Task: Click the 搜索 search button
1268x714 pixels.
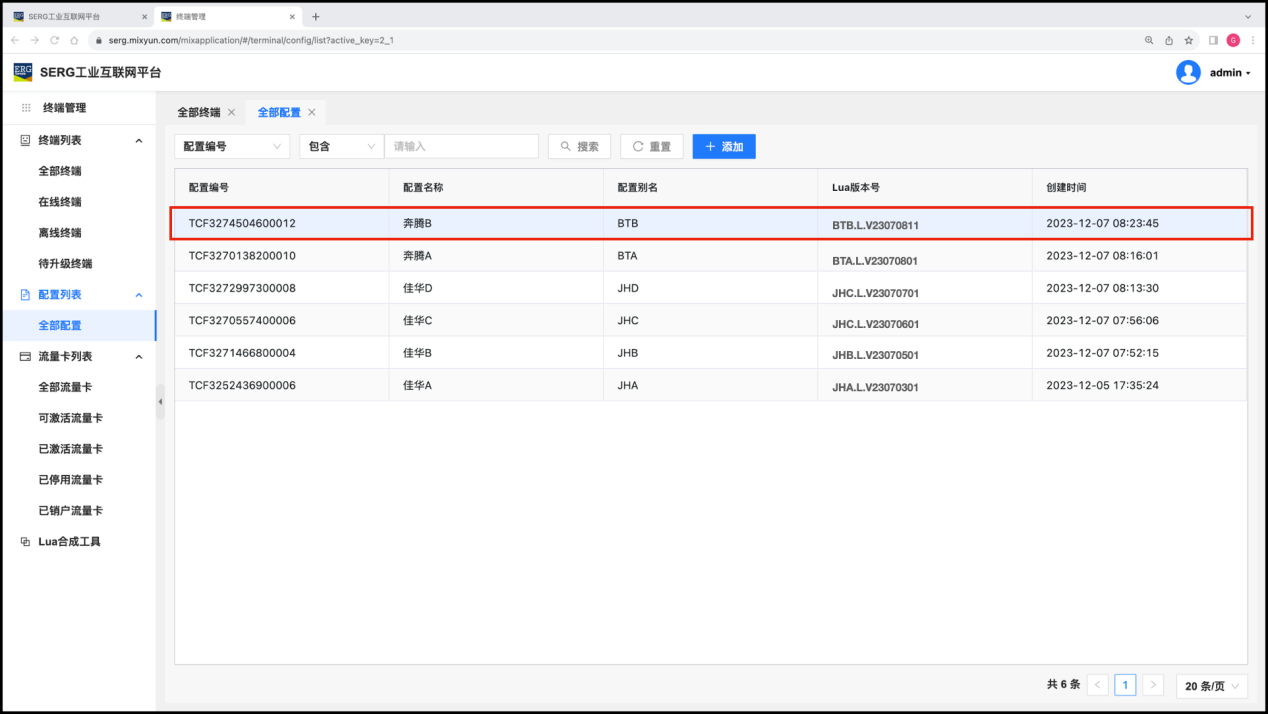Action: pos(579,146)
